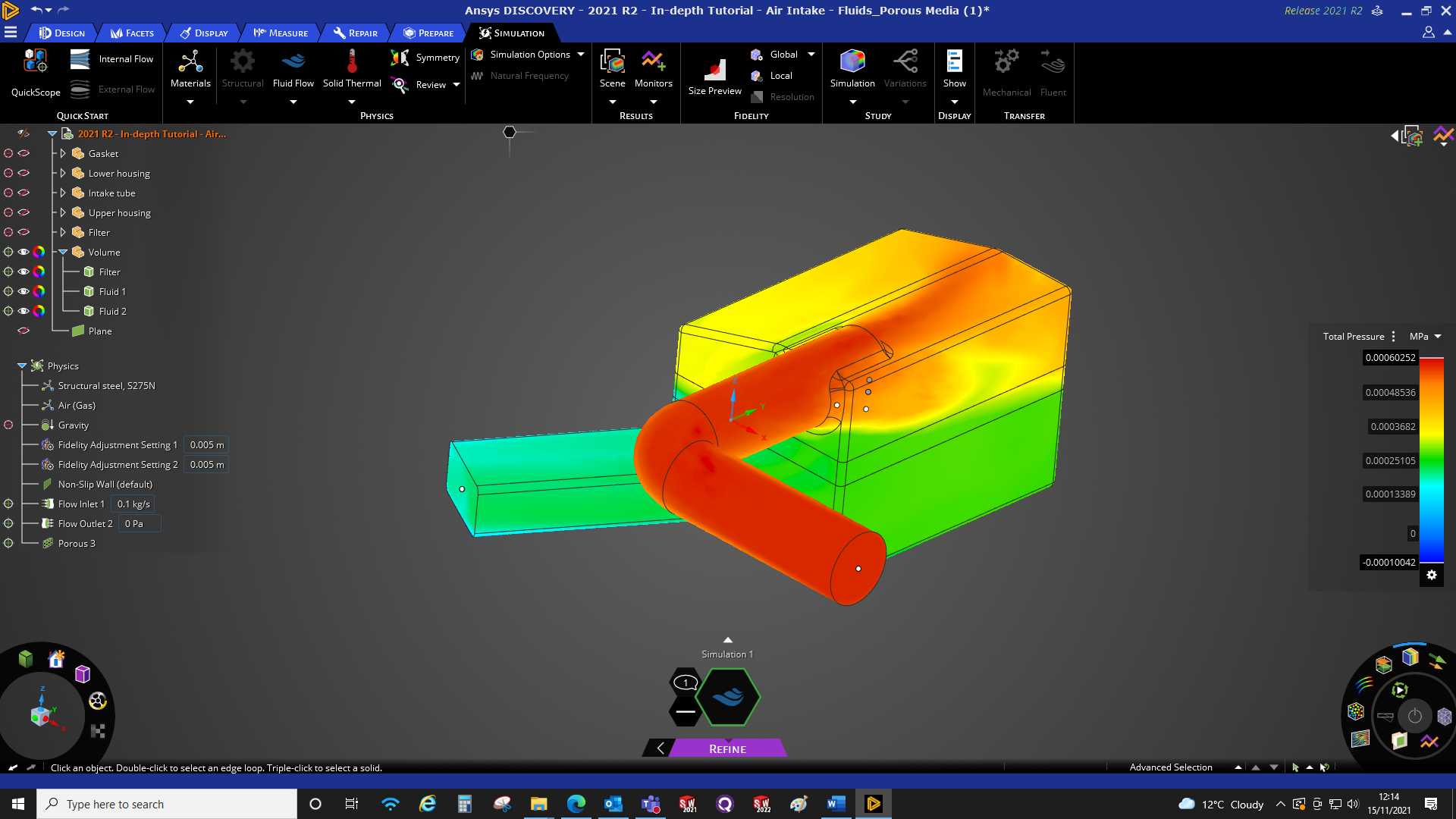Open the Scene results tool
This screenshot has height=819, width=1456.
tap(612, 70)
